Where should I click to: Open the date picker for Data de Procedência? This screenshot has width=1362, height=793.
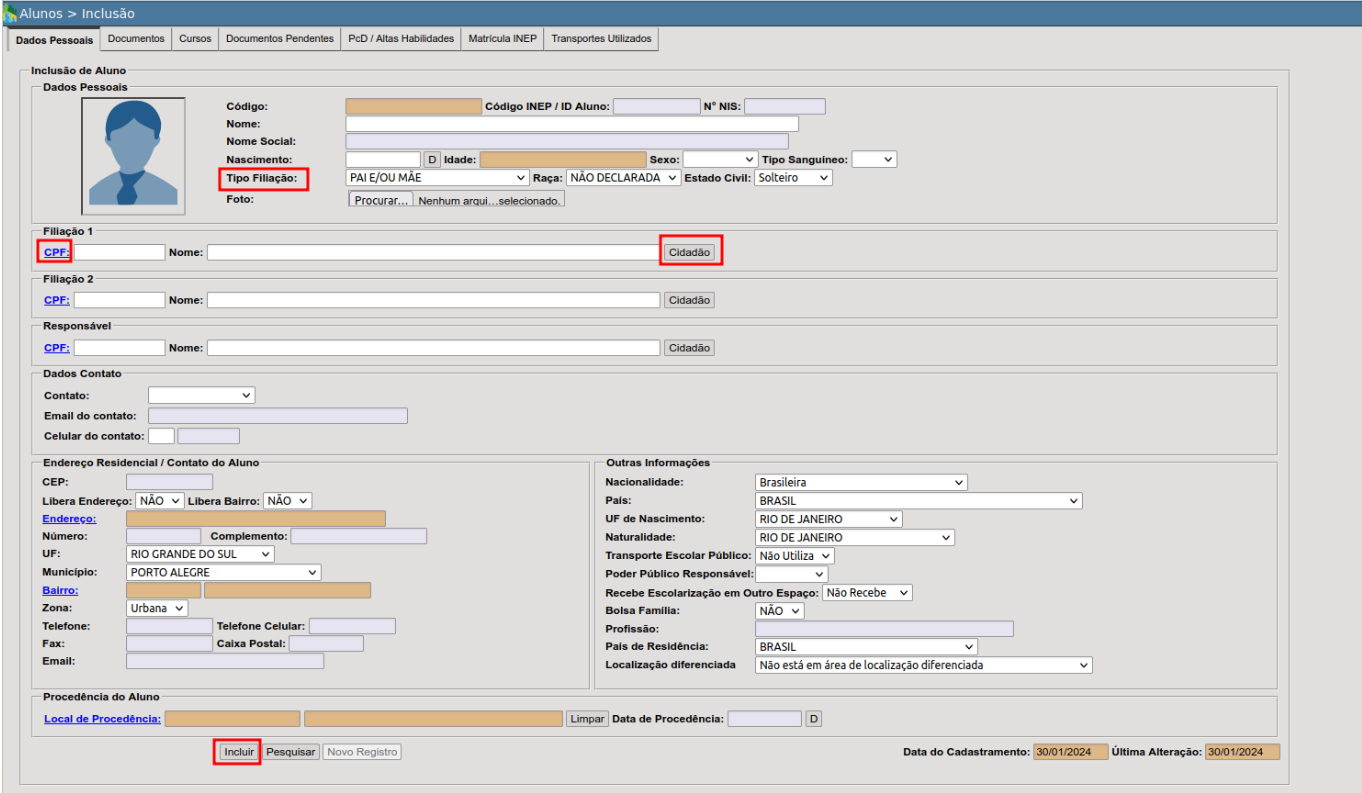[813, 719]
